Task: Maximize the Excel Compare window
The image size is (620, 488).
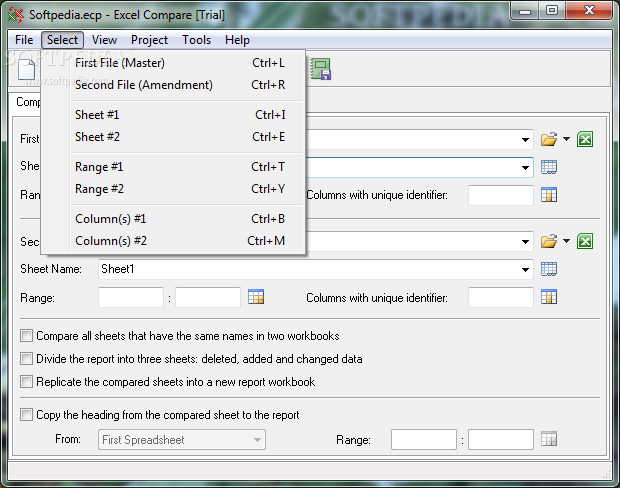Action: click(552, 11)
